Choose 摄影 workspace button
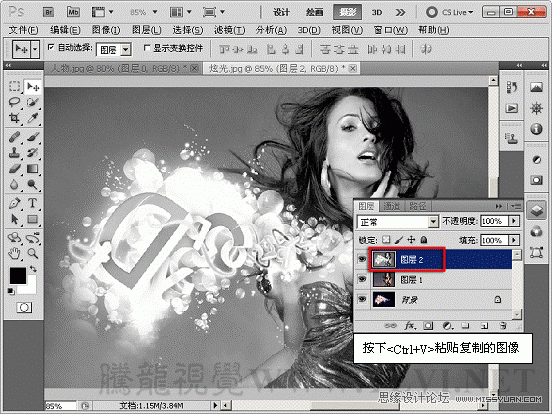552x414 pixels. 347,12
